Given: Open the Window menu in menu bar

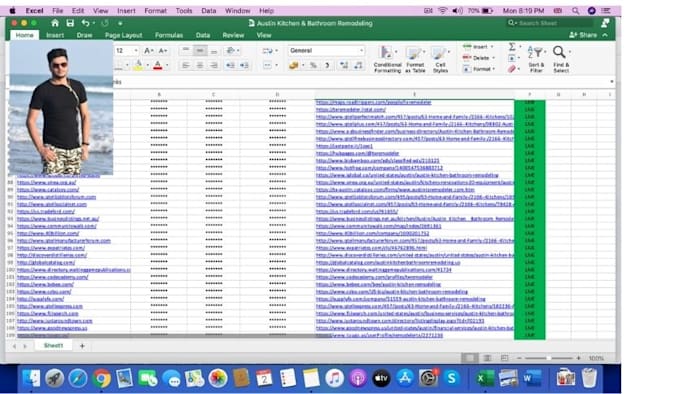Looking at the screenshot, I should pos(237,10).
